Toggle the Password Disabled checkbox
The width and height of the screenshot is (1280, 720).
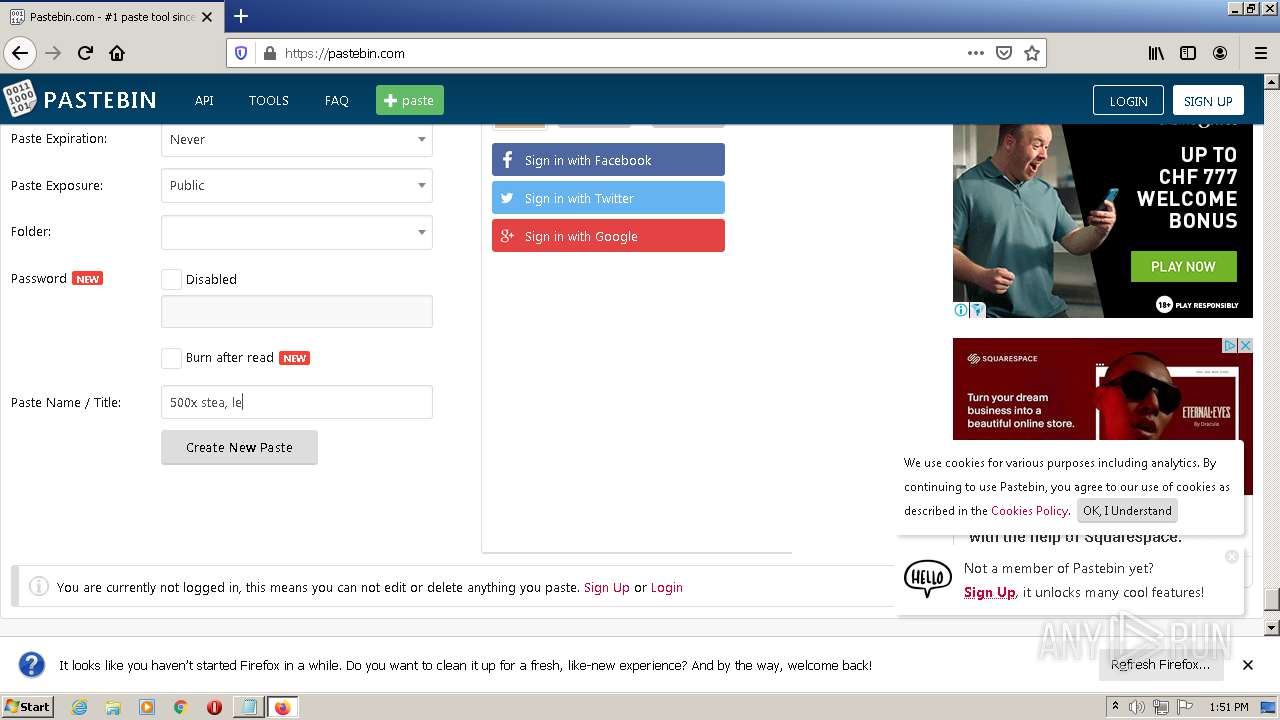171,279
